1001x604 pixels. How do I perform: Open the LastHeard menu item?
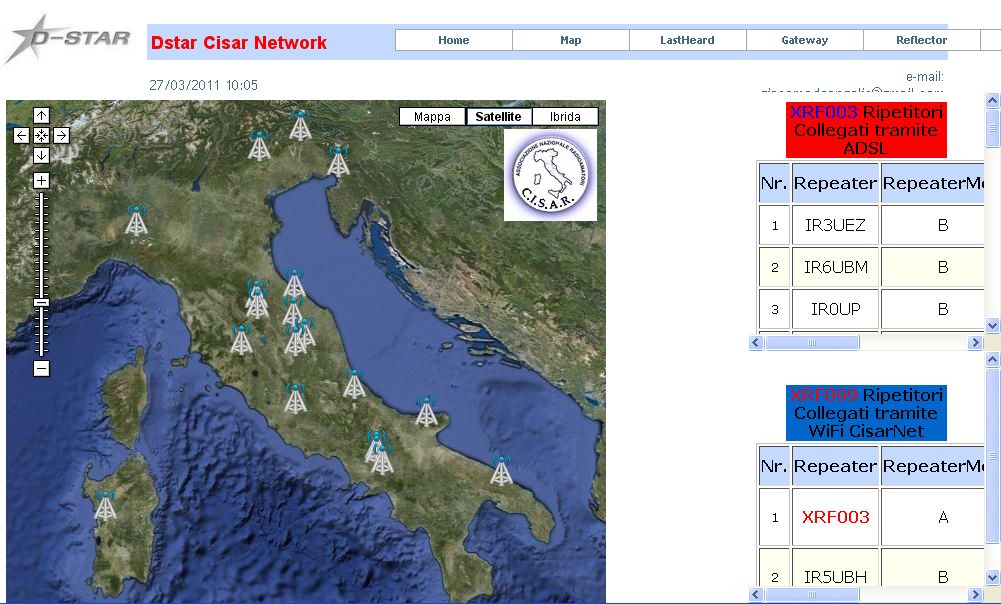click(x=688, y=40)
